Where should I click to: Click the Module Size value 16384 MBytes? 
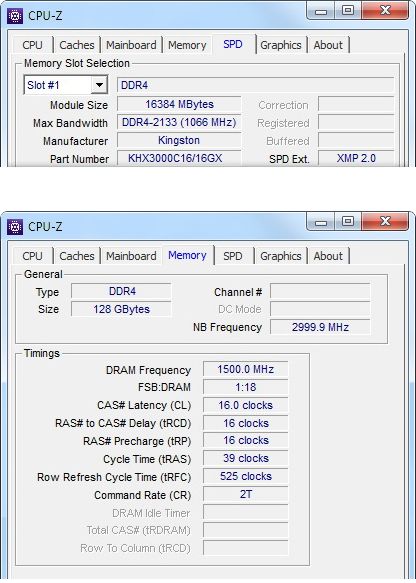[x=180, y=104]
